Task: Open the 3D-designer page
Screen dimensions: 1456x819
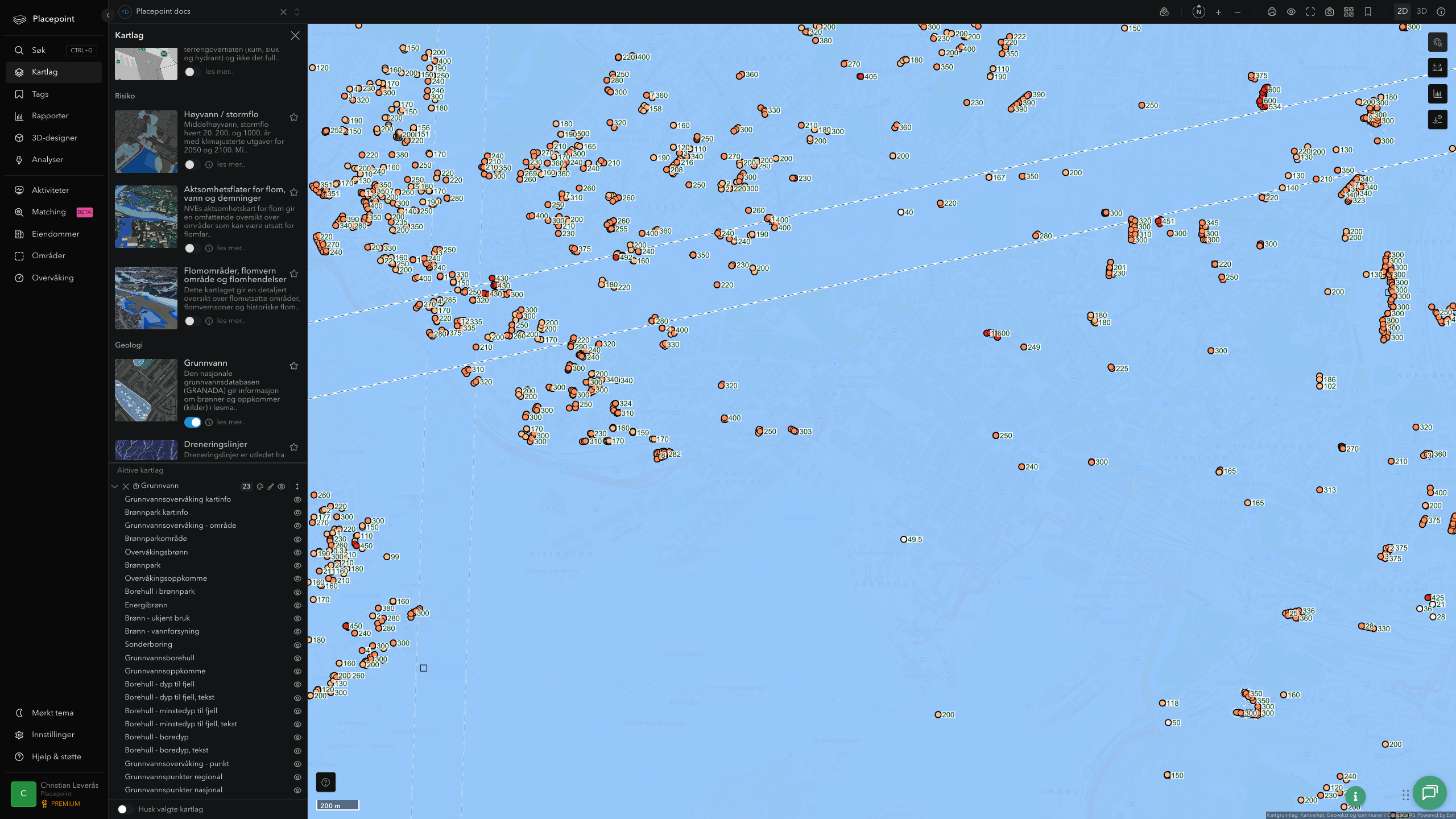Action: (53, 138)
